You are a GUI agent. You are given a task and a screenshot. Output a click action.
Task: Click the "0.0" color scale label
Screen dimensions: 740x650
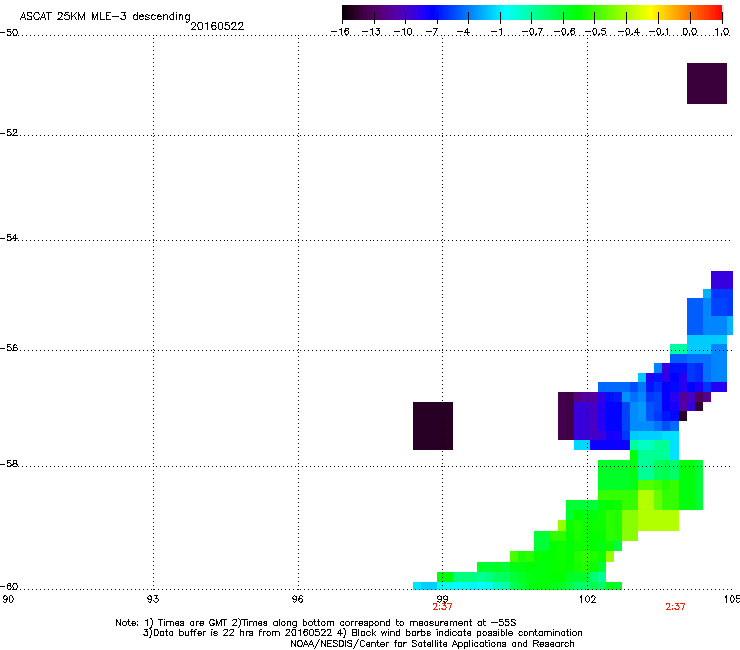coord(690,32)
